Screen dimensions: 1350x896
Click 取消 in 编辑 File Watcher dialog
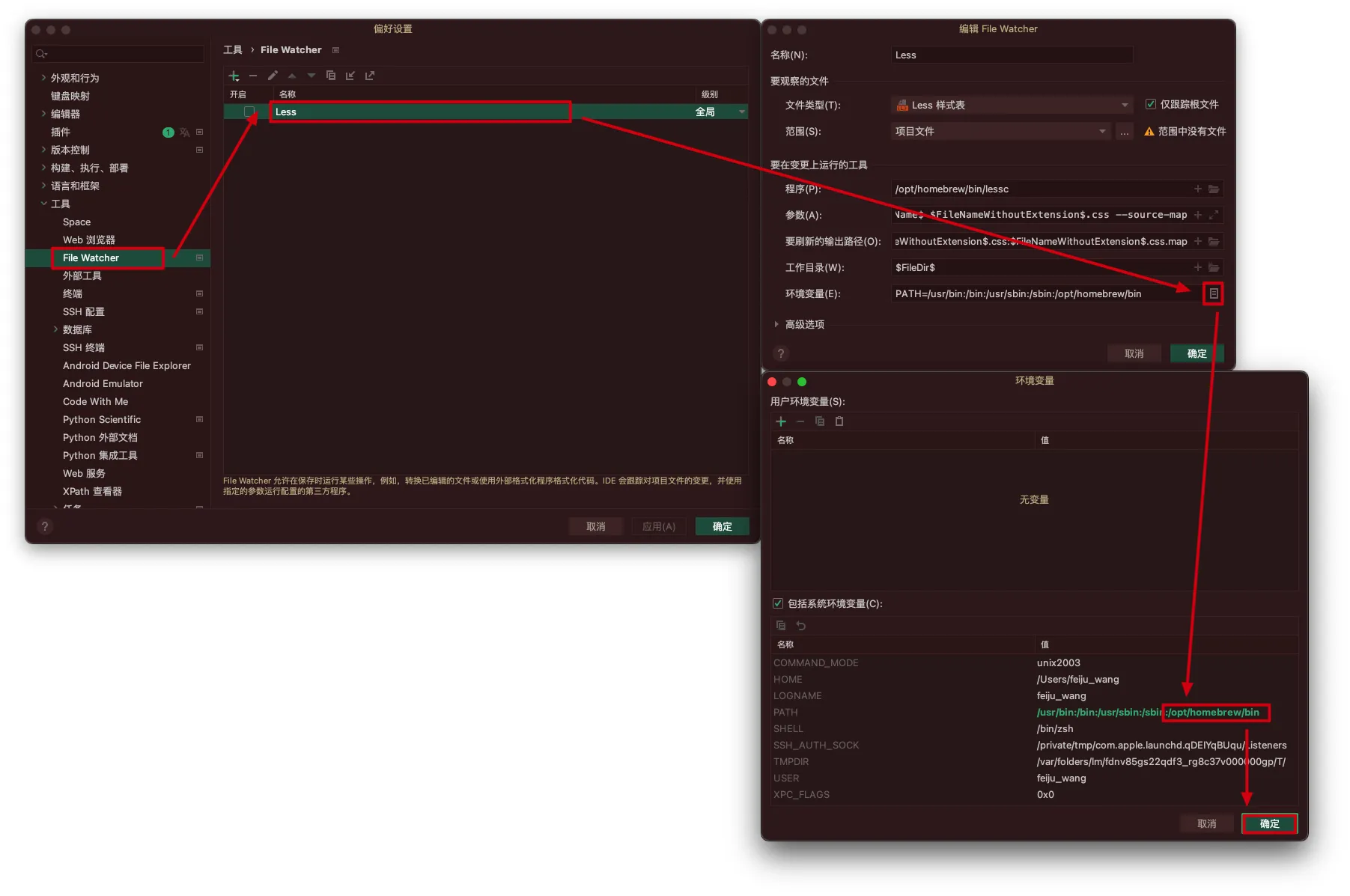tap(1134, 353)
